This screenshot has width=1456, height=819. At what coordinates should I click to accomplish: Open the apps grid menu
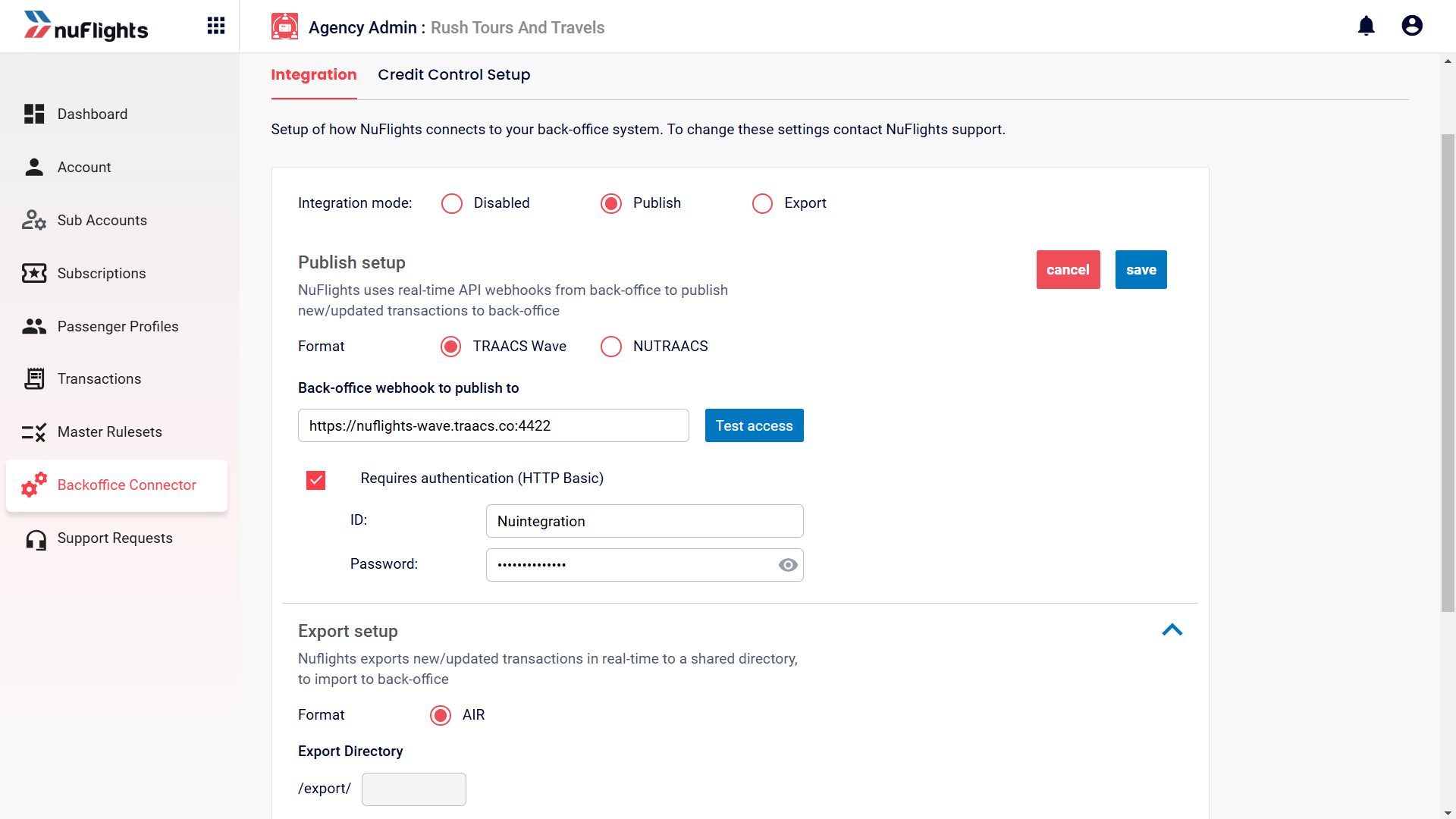216,26
